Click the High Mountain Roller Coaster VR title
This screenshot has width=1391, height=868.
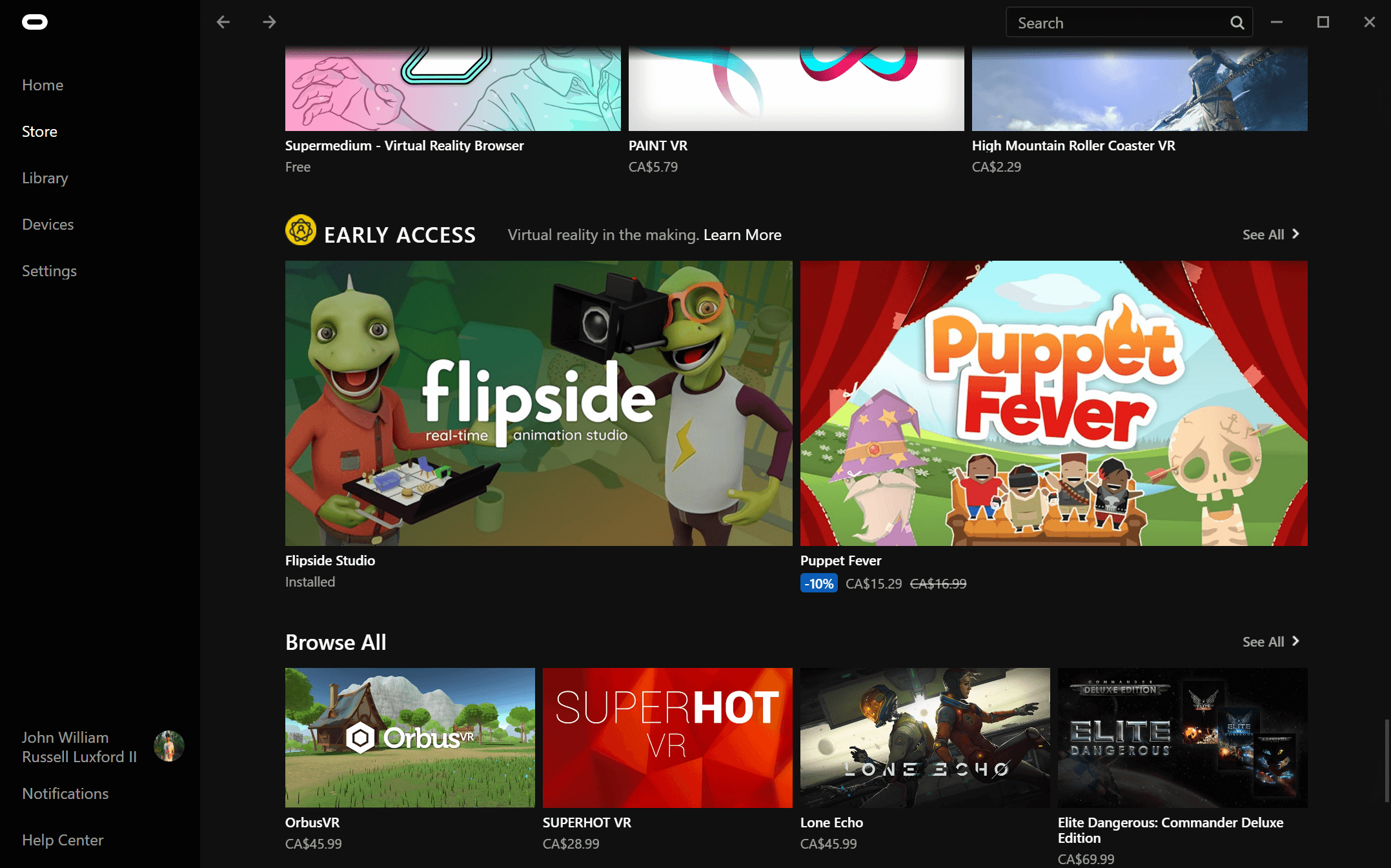click(1073, 146)
